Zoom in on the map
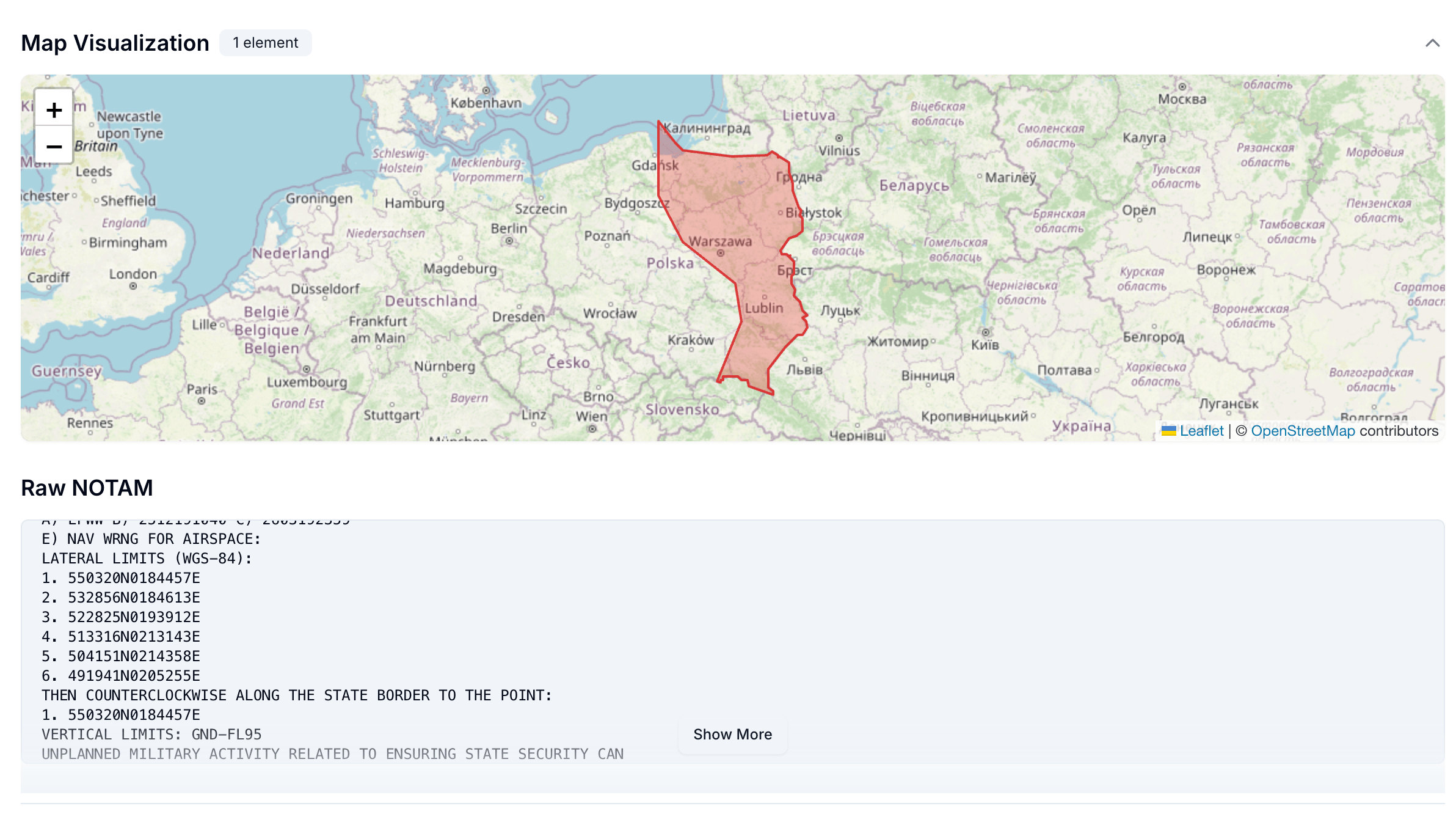1456x814 pixels. (54, 109)
